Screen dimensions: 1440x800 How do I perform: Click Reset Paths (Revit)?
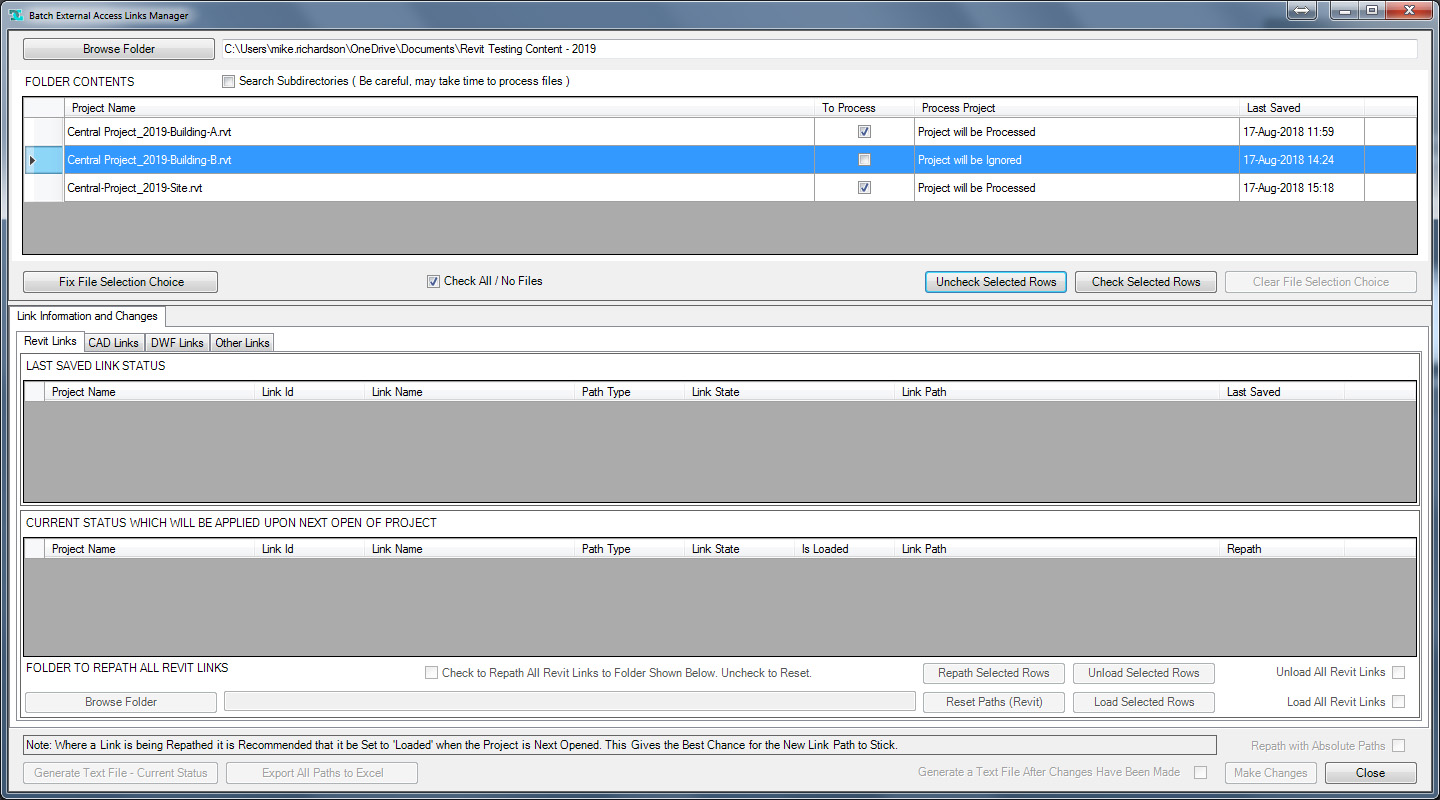tap(993, 702)
